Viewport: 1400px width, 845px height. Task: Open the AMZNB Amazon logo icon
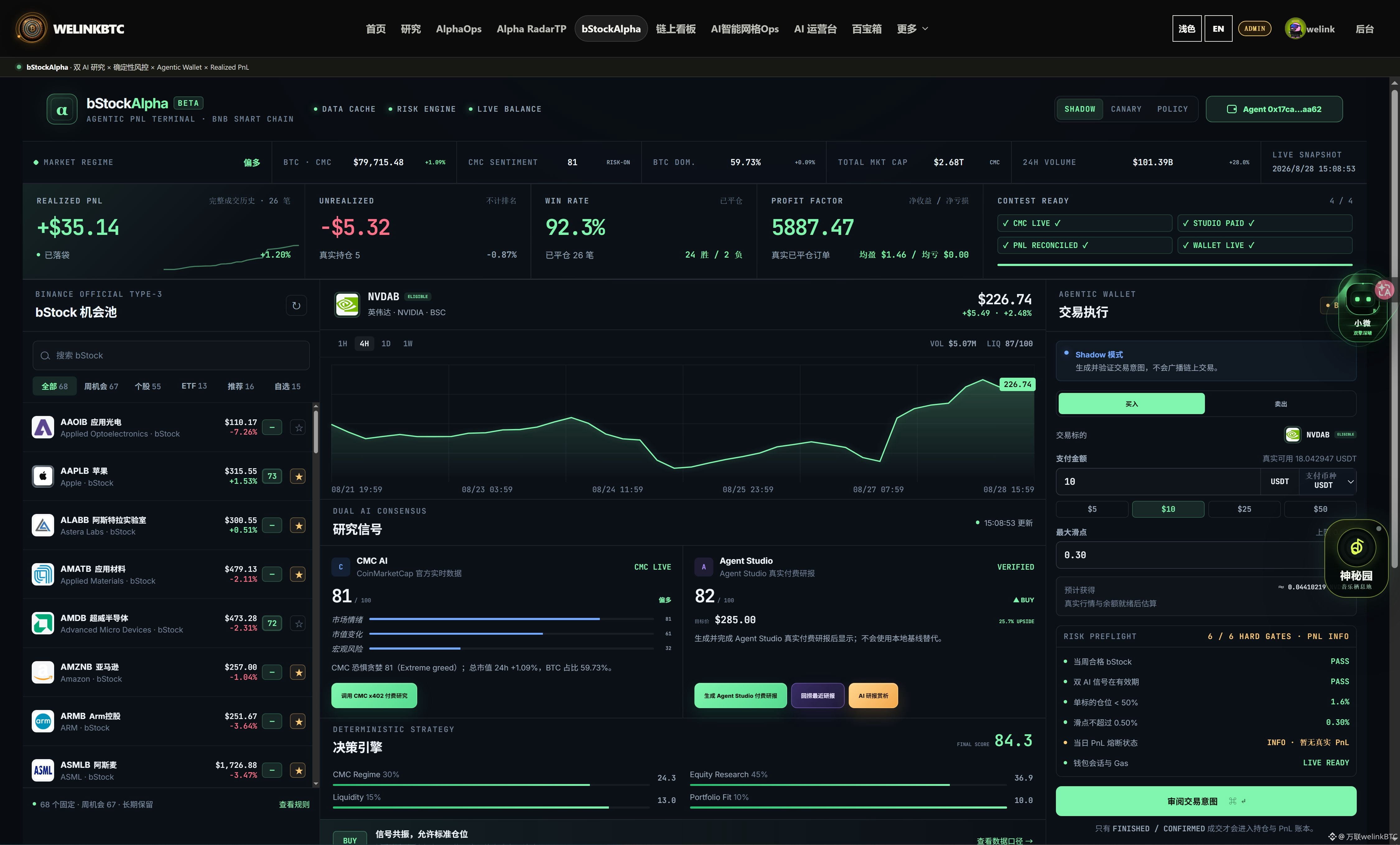point(43,673)
